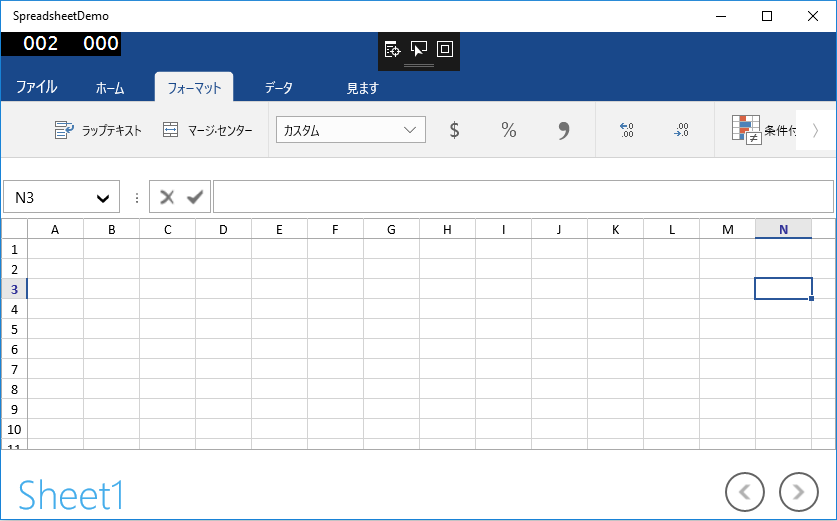Screen dimensions: 837x521
Task: Select row 3 header
Action: (14, 289)
